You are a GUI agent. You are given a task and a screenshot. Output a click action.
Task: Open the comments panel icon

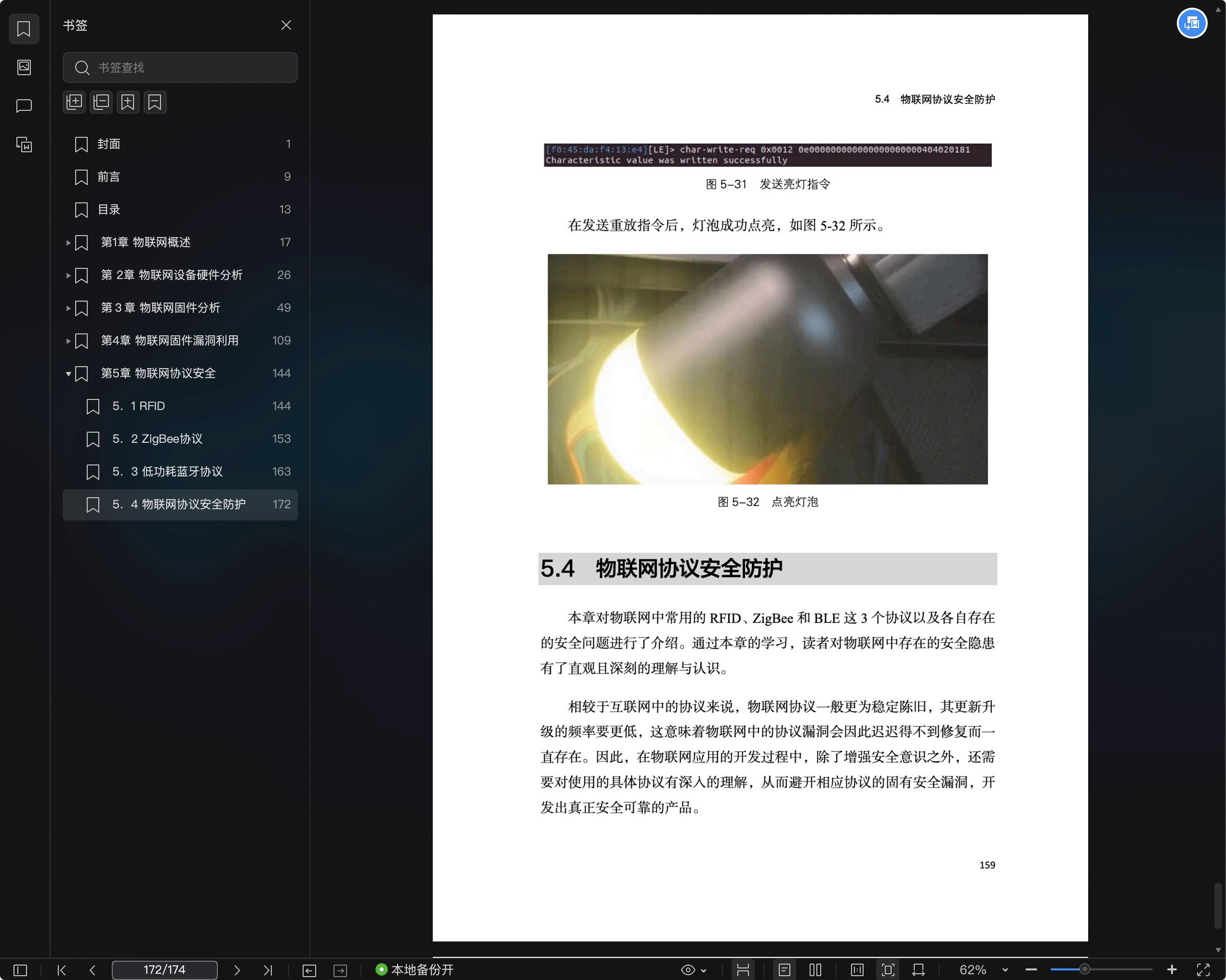click(x=24, y=106)
